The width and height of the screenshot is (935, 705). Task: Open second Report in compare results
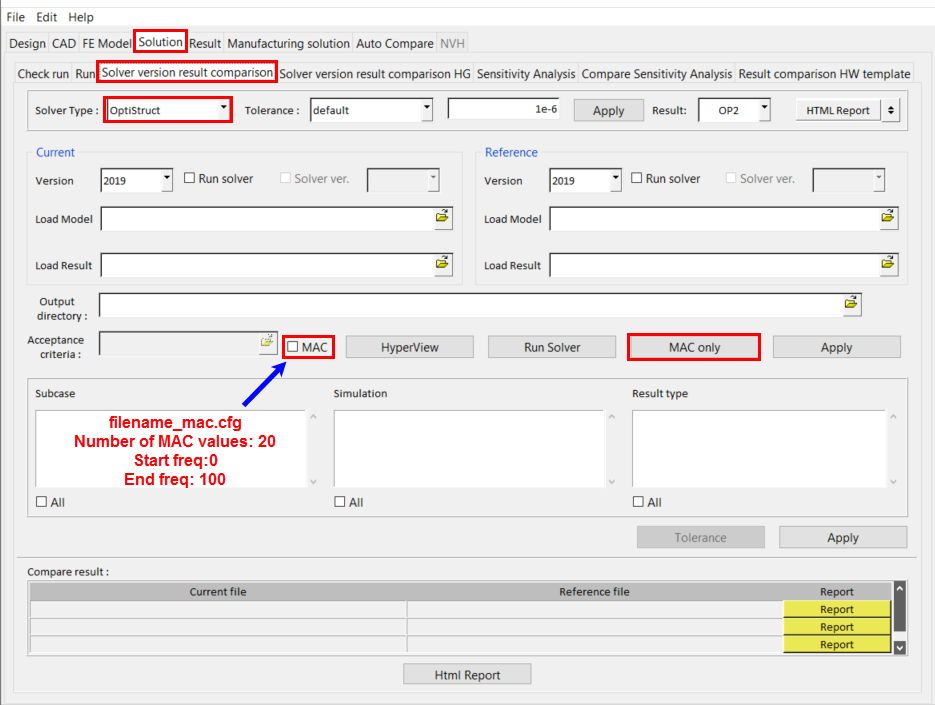pyautogui.click(x=837, y=627)
